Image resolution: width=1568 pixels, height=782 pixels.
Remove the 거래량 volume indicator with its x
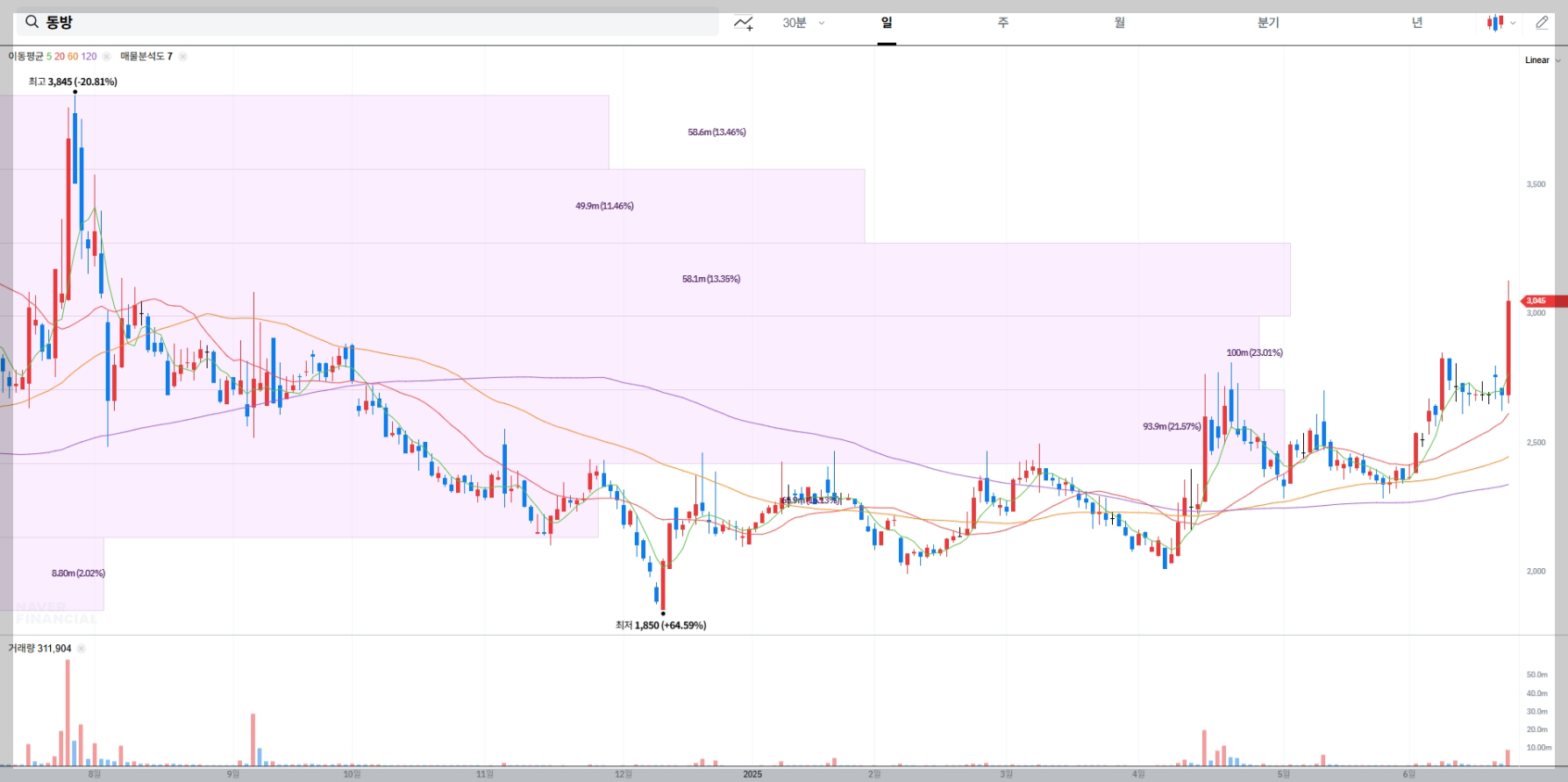click(81, 649)
